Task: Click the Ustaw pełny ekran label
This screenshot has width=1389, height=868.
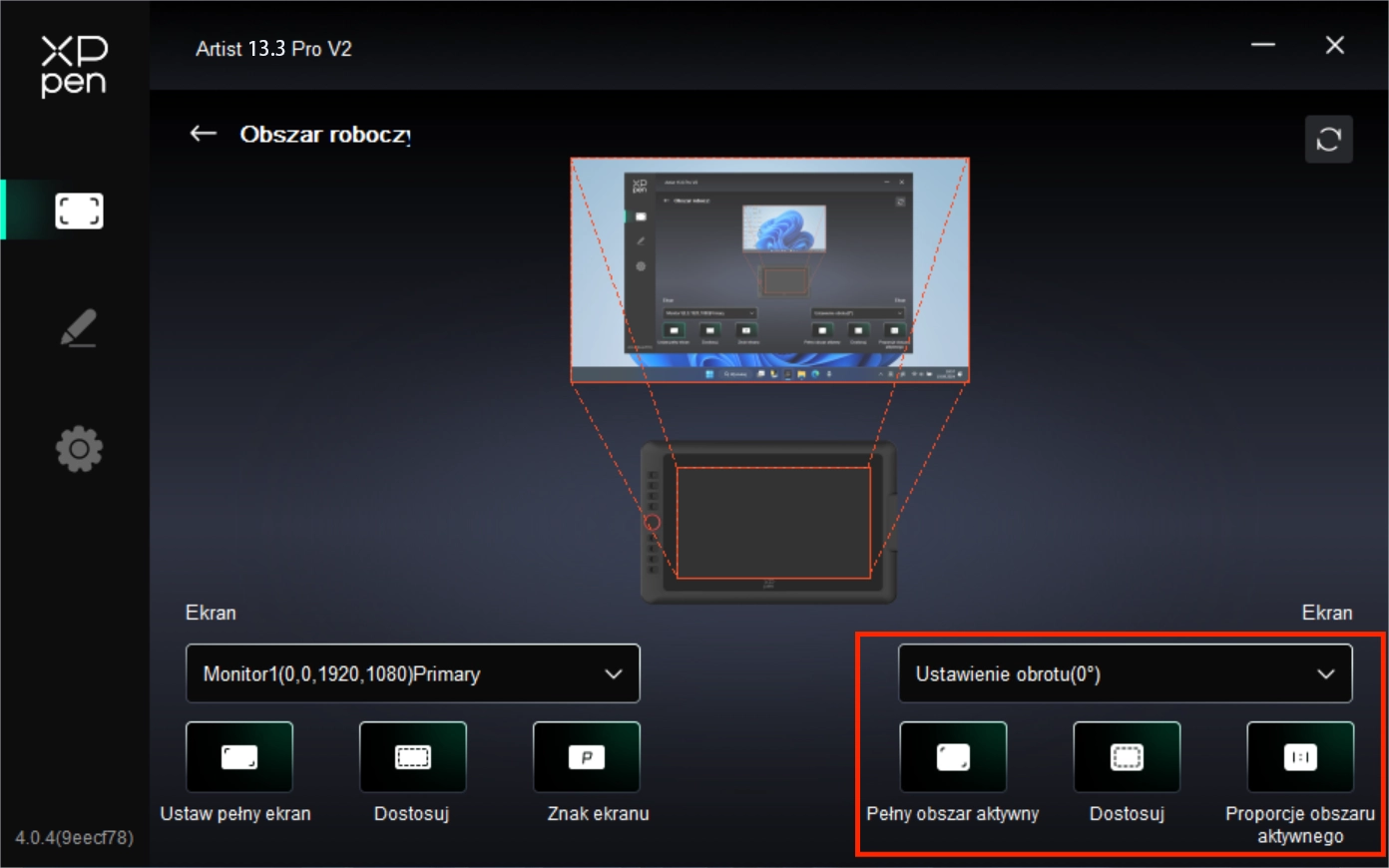Action: tap(235, 814)
